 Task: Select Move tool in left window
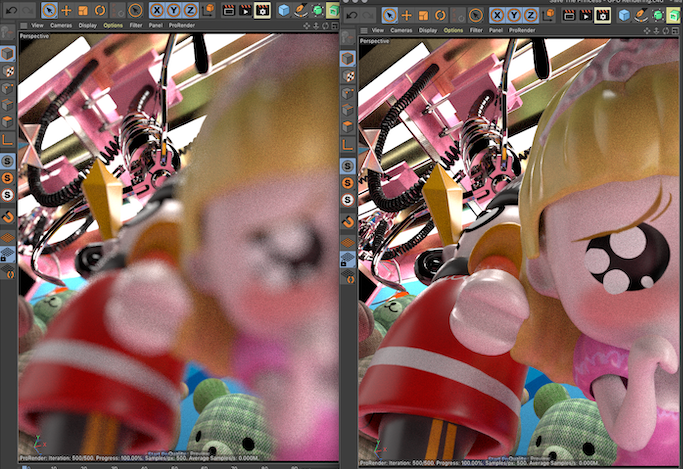(66, 10)
